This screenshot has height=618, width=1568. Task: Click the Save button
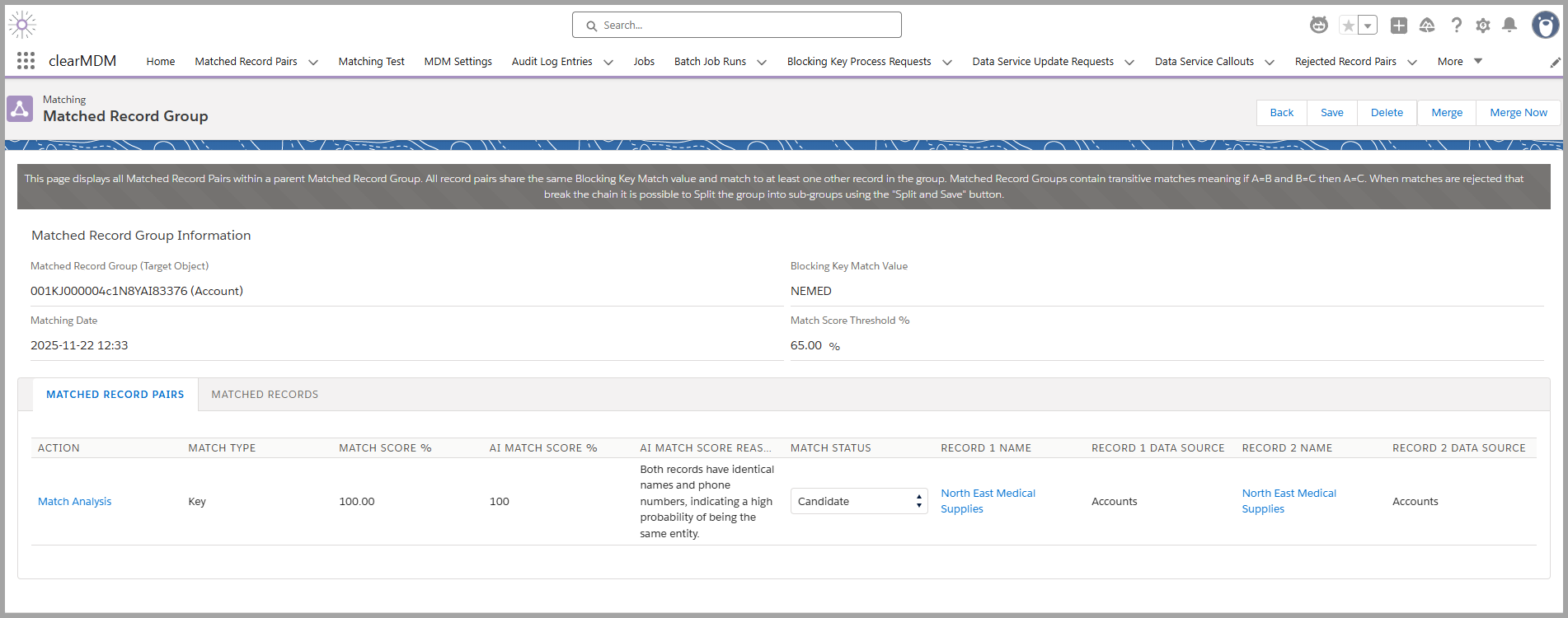click(x=1332, y=113)
